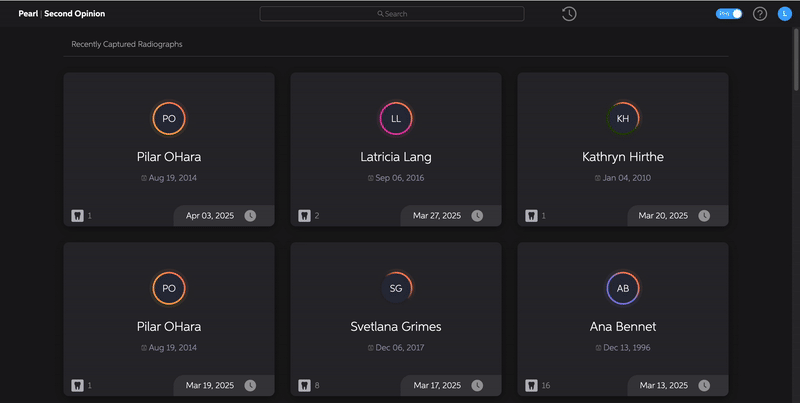This screenshot has height=403, width=800.
Task: Click the tooth icon on Latricia Lang's card
Action: 304,215
